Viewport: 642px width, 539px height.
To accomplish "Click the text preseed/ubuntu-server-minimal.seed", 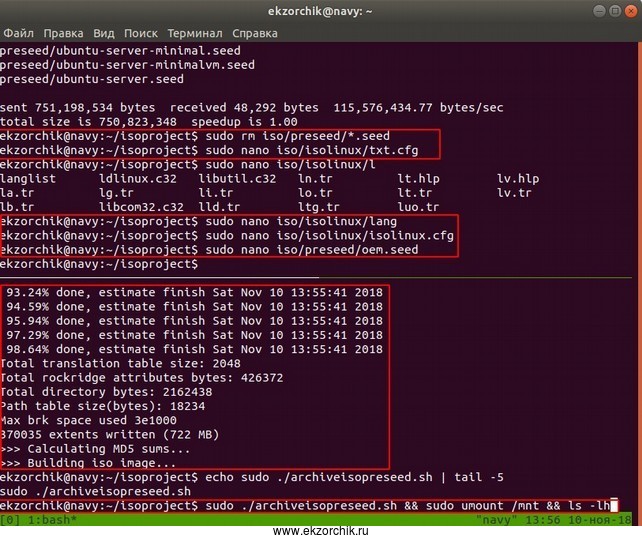I will [x=120, y=51].
